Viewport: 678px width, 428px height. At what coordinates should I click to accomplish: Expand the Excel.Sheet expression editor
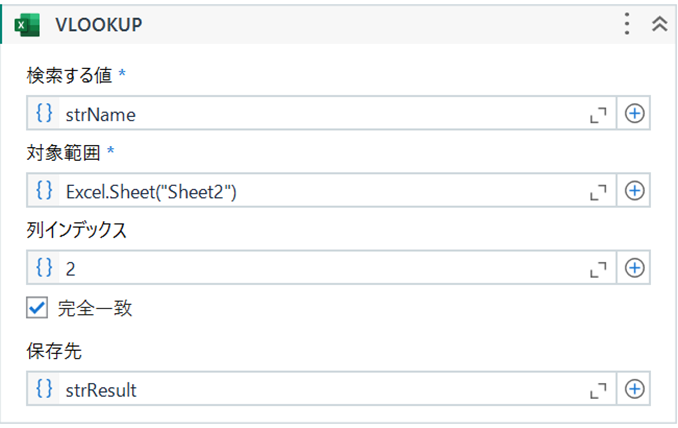pyautogui.click(x=599, y=191)
